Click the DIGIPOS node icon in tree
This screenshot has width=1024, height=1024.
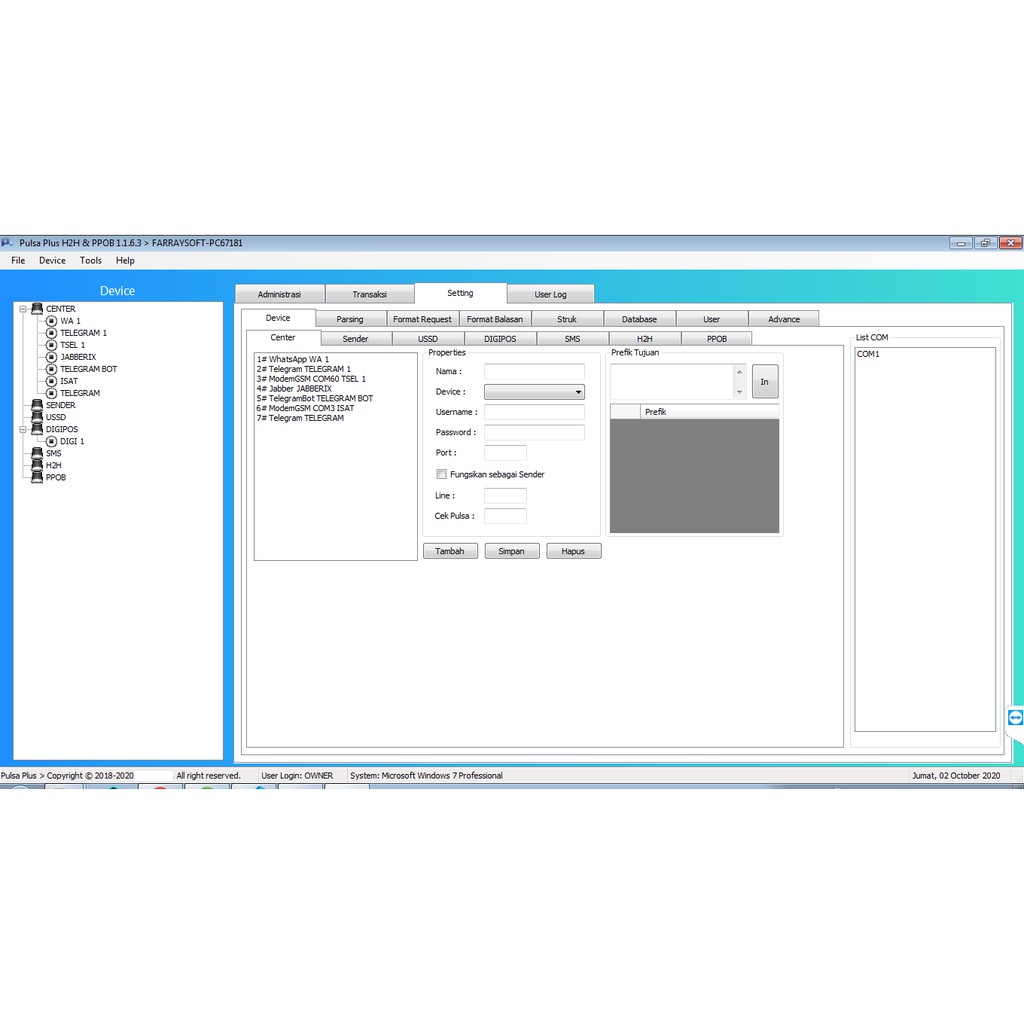[37, 429]
